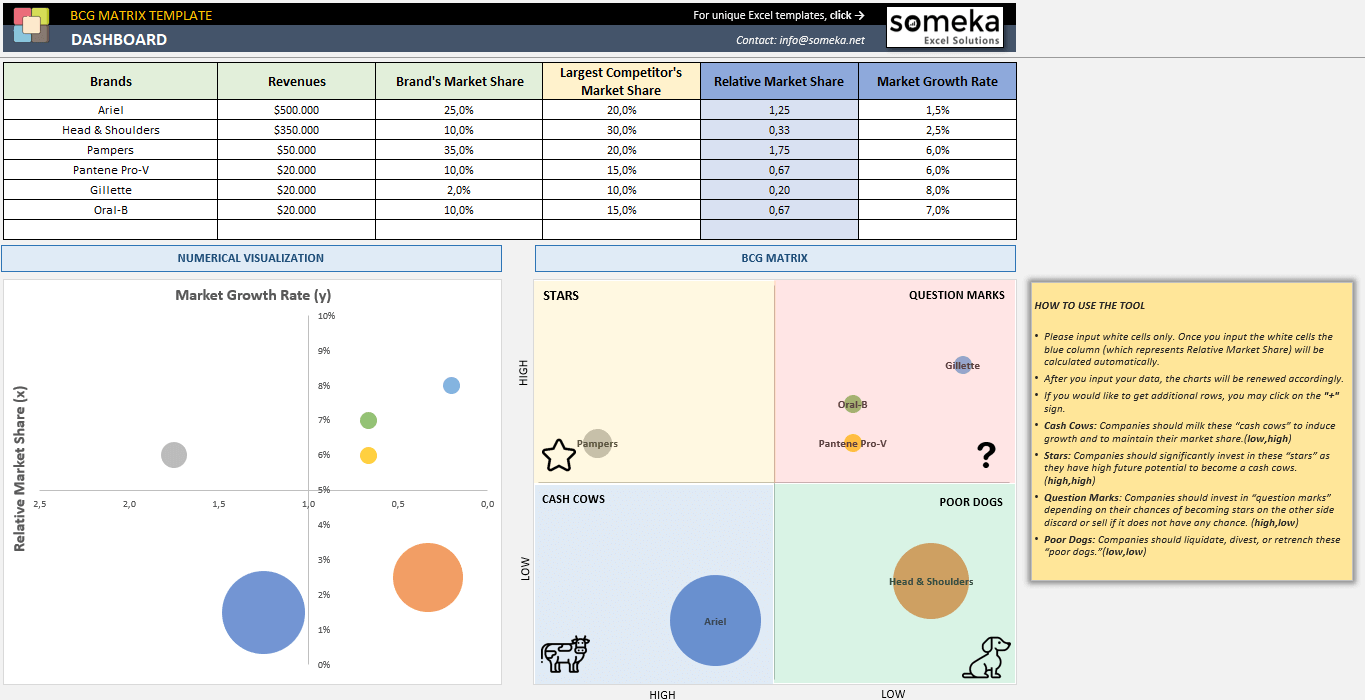Select the Head & Shoulders matrix bubble
Image resolution: width=1365 pixels, height=700 pixels.
pyautogui.click(x=930, y=581)
